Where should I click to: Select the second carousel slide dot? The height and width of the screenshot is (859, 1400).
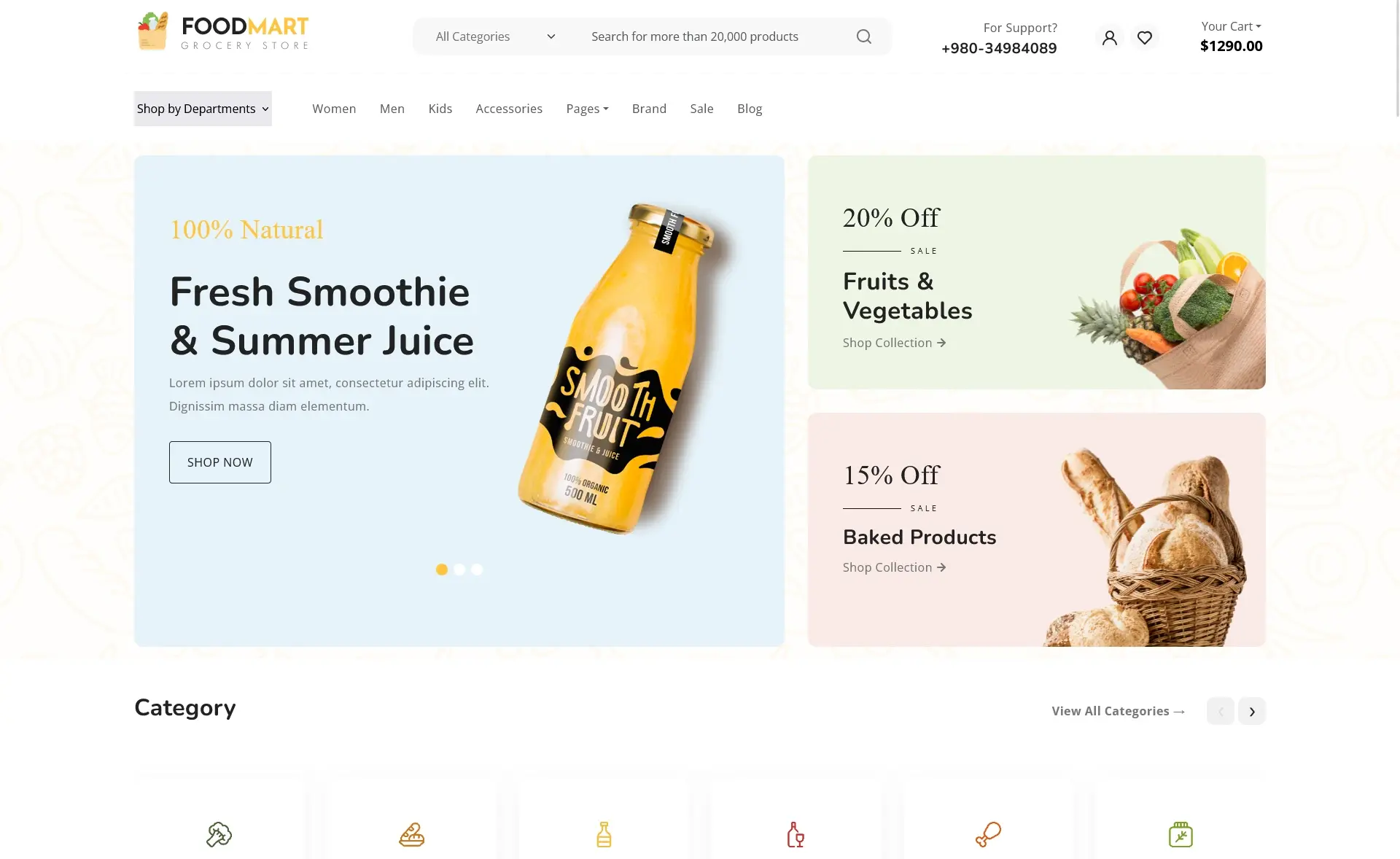(459, 569)
